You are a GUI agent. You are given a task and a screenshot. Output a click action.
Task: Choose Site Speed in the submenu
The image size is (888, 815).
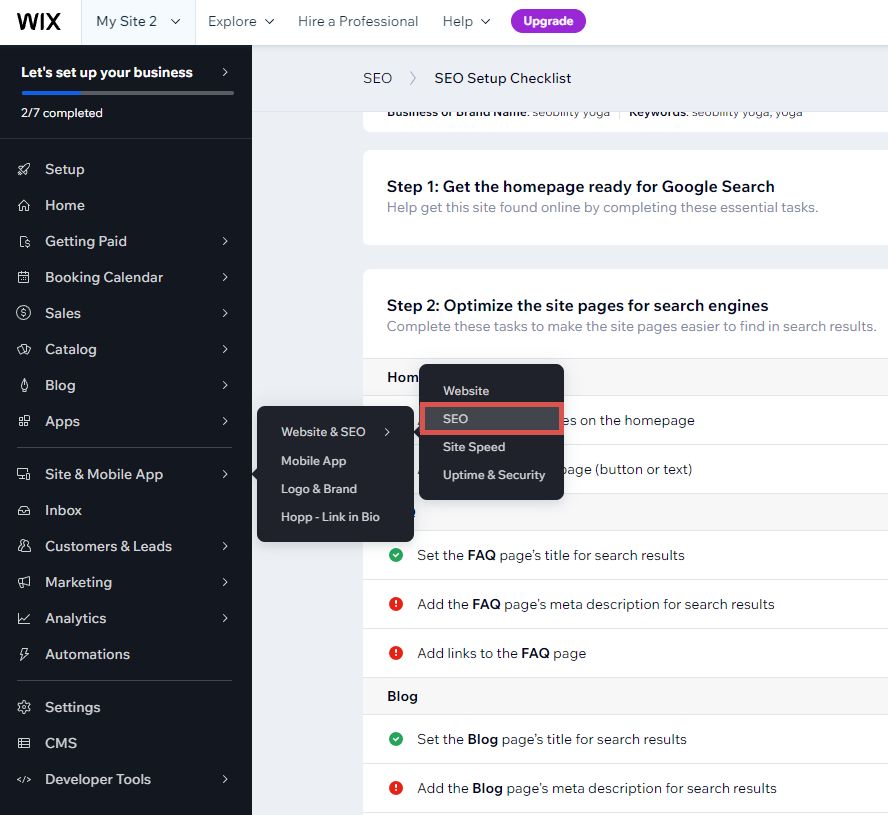tap(472, 447)
